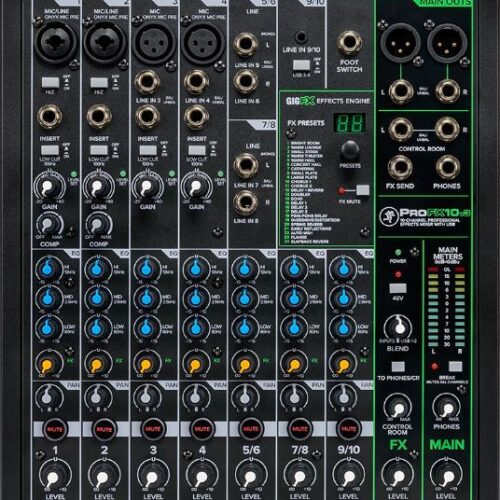Adjust the PAN knob on channel 9/10
Screen dimensions: 500x500
point(343,397)
